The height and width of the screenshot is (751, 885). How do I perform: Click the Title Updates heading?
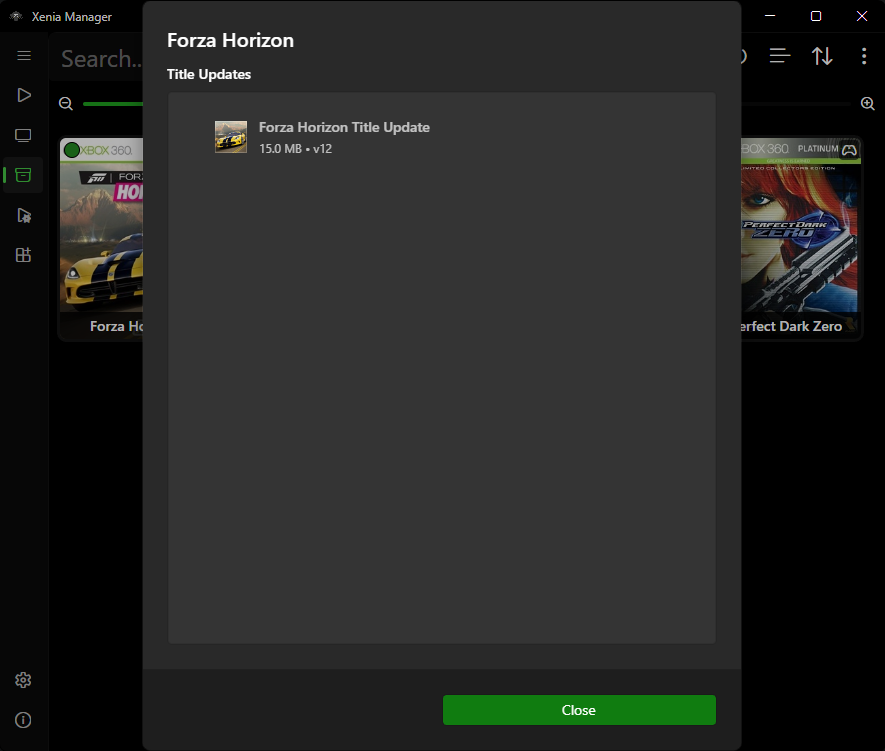[x=209, y=74]
